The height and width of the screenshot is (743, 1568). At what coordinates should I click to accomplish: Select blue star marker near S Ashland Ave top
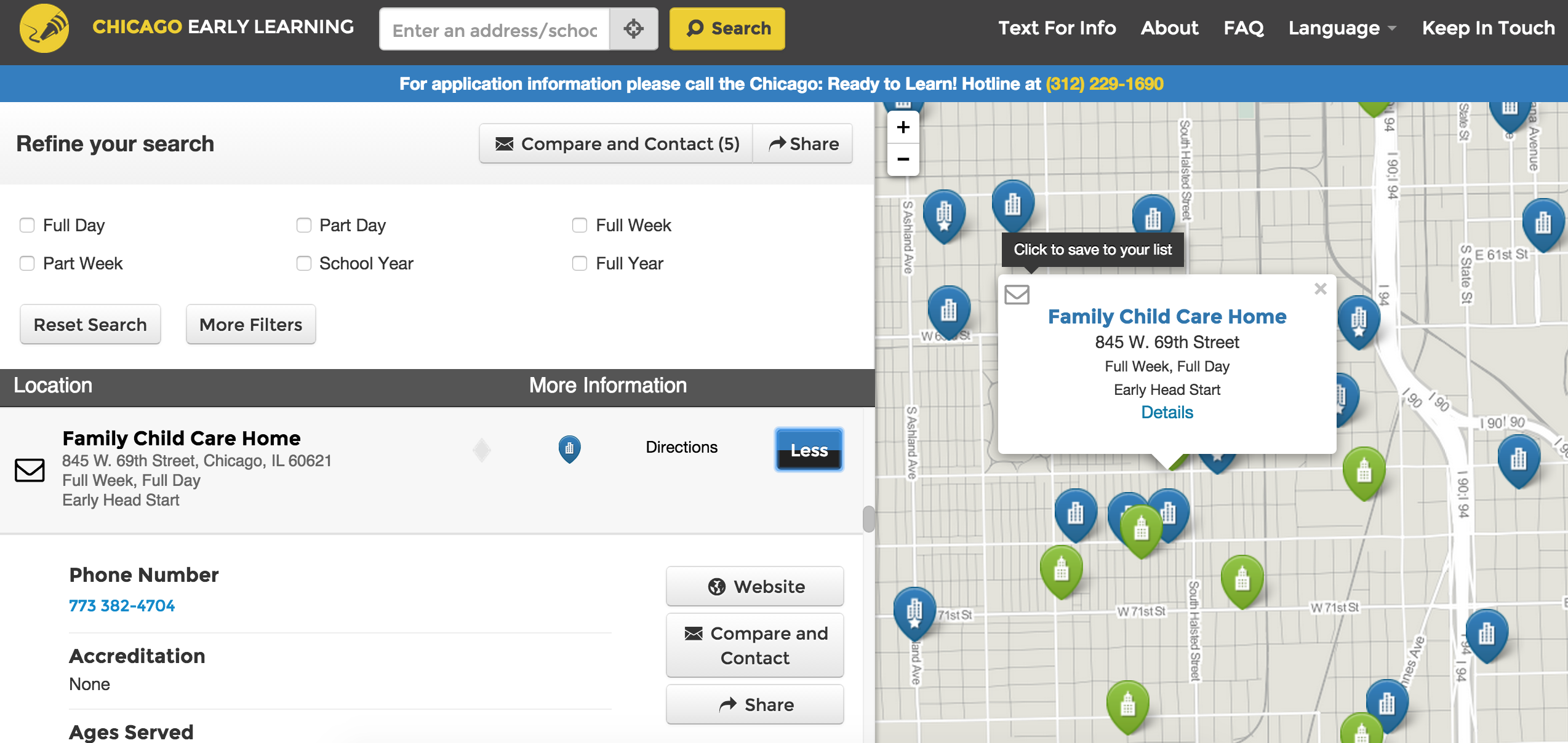point(944,215)
